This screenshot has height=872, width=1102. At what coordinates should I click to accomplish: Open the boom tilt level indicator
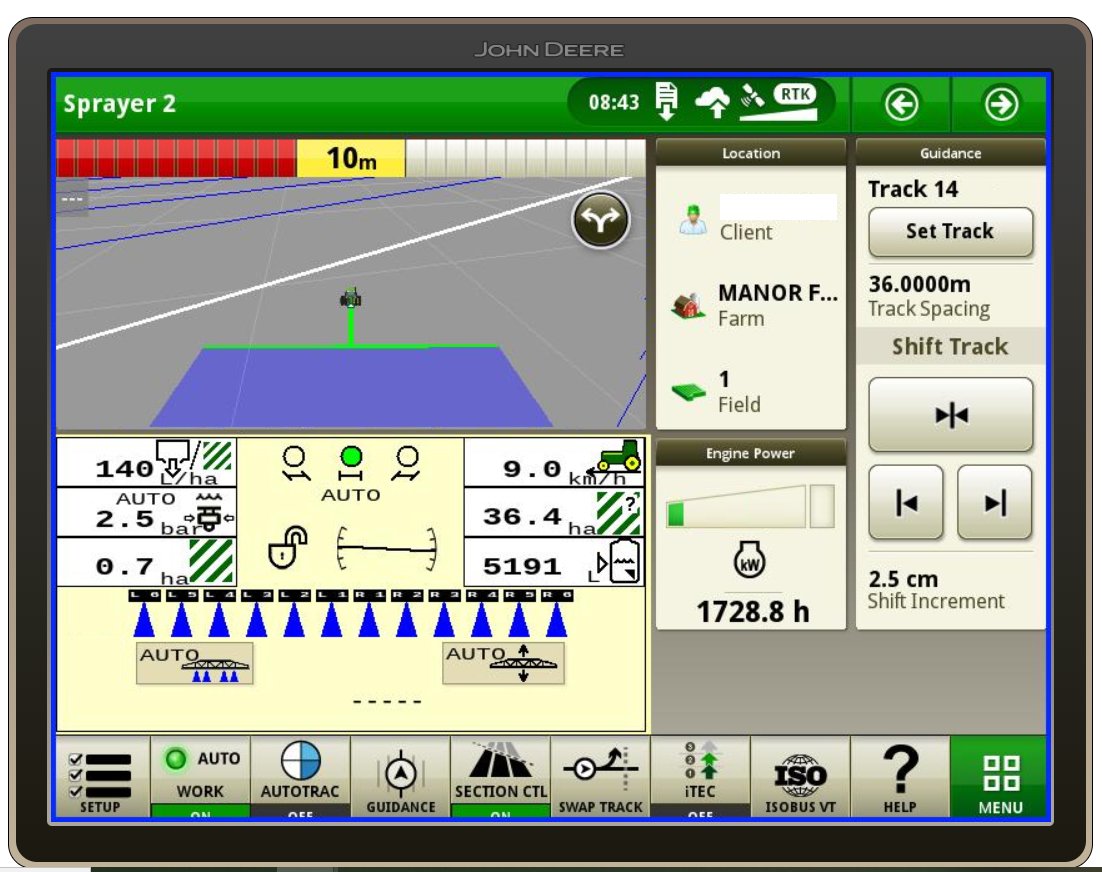coord(387,548)
